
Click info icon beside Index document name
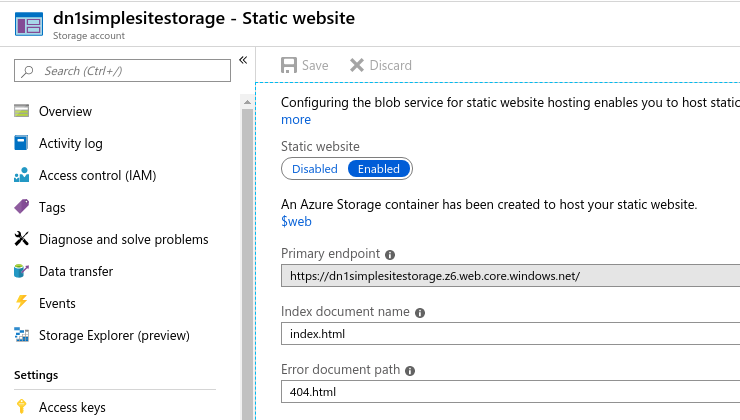[x=420, y=312]
